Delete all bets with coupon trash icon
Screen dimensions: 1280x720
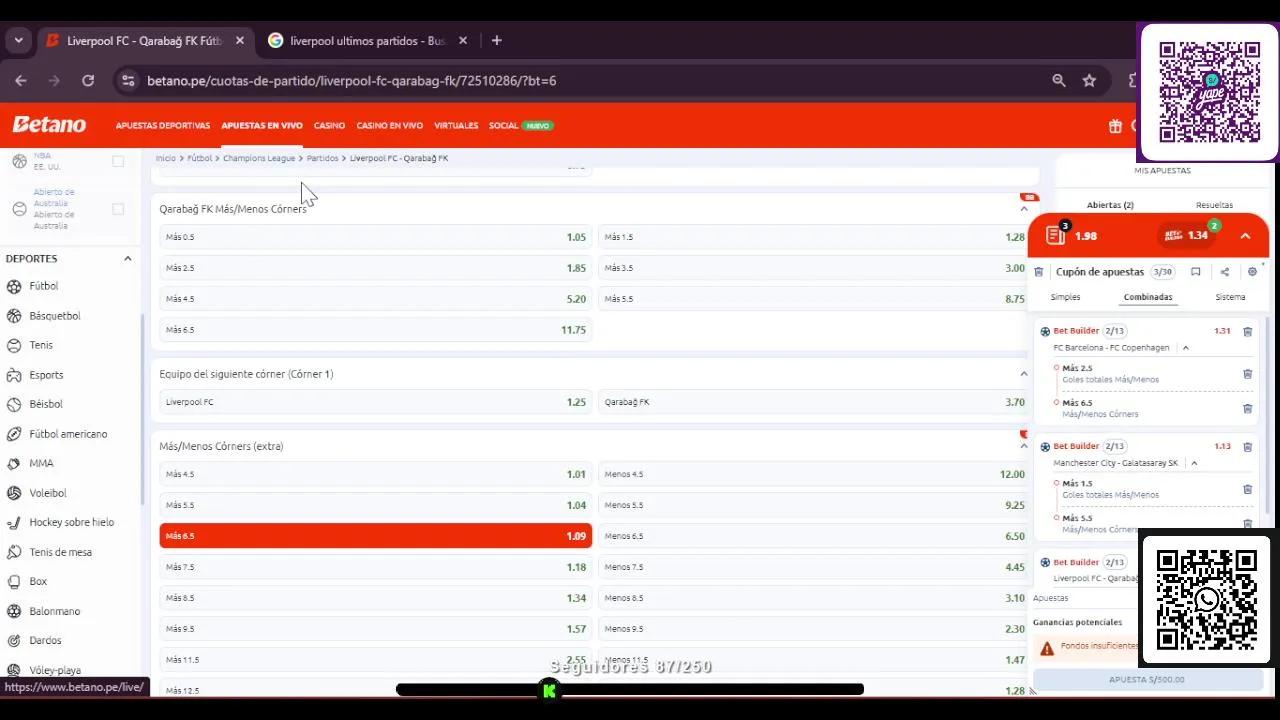pyautogui.click(x=1039, y=272)
